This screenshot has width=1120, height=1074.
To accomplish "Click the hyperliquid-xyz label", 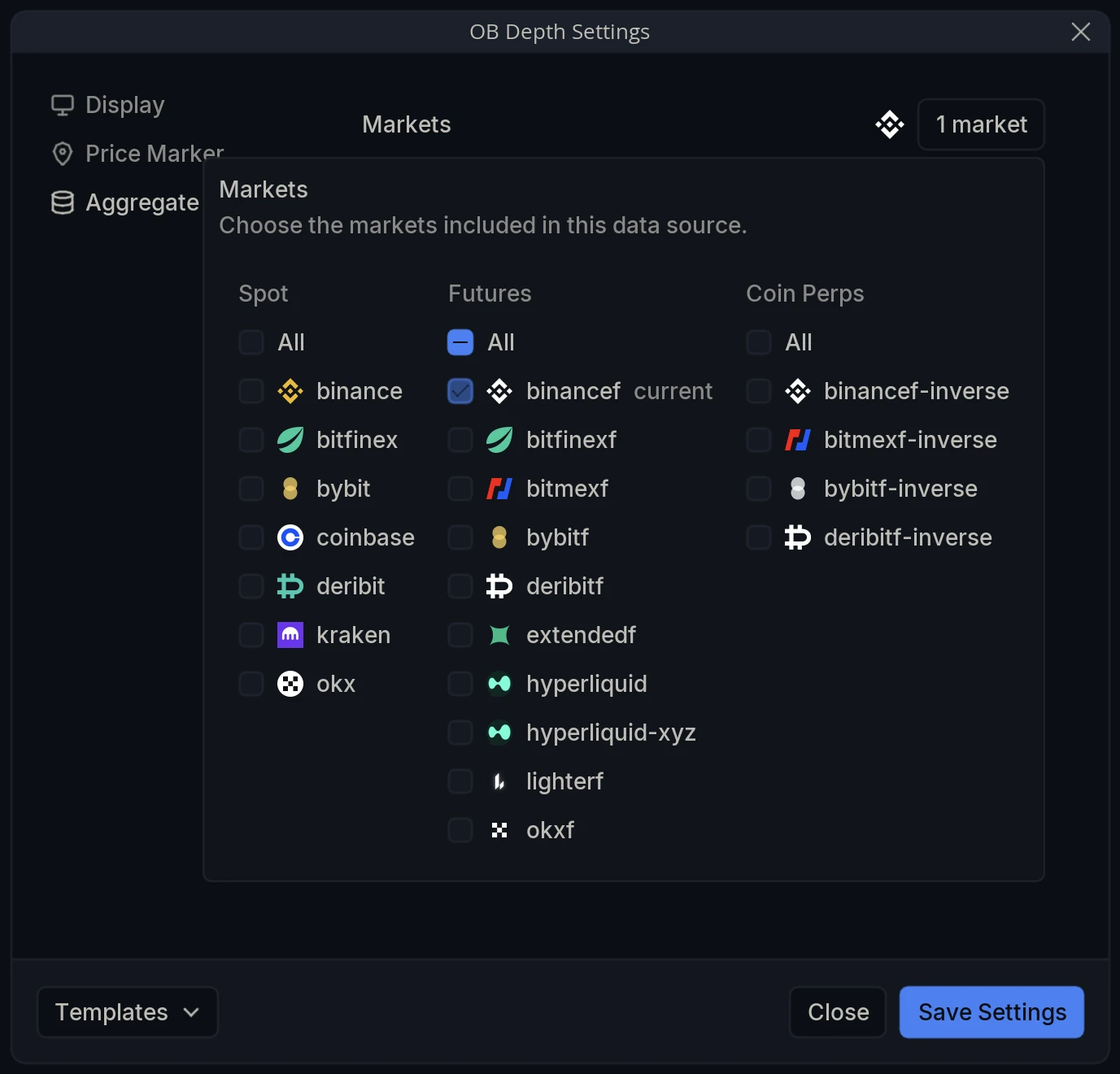I will coord(611,733).
